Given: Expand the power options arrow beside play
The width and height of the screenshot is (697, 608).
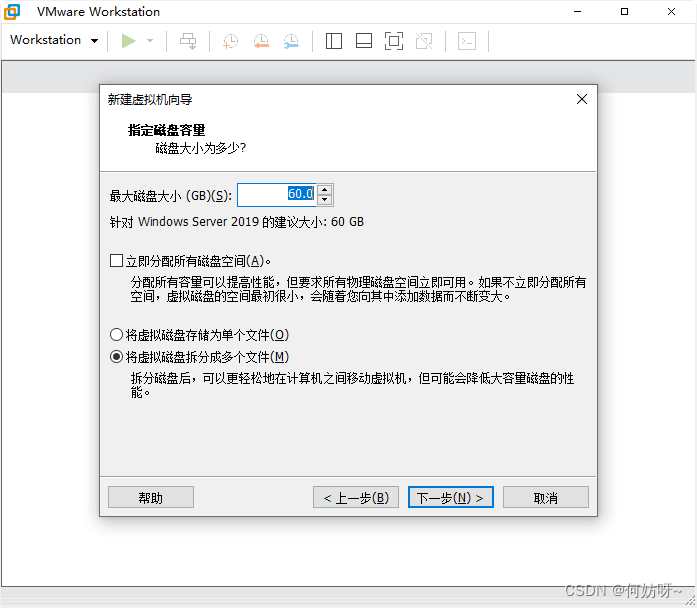Looking at the screenshot, I should [x=150, y=41].
